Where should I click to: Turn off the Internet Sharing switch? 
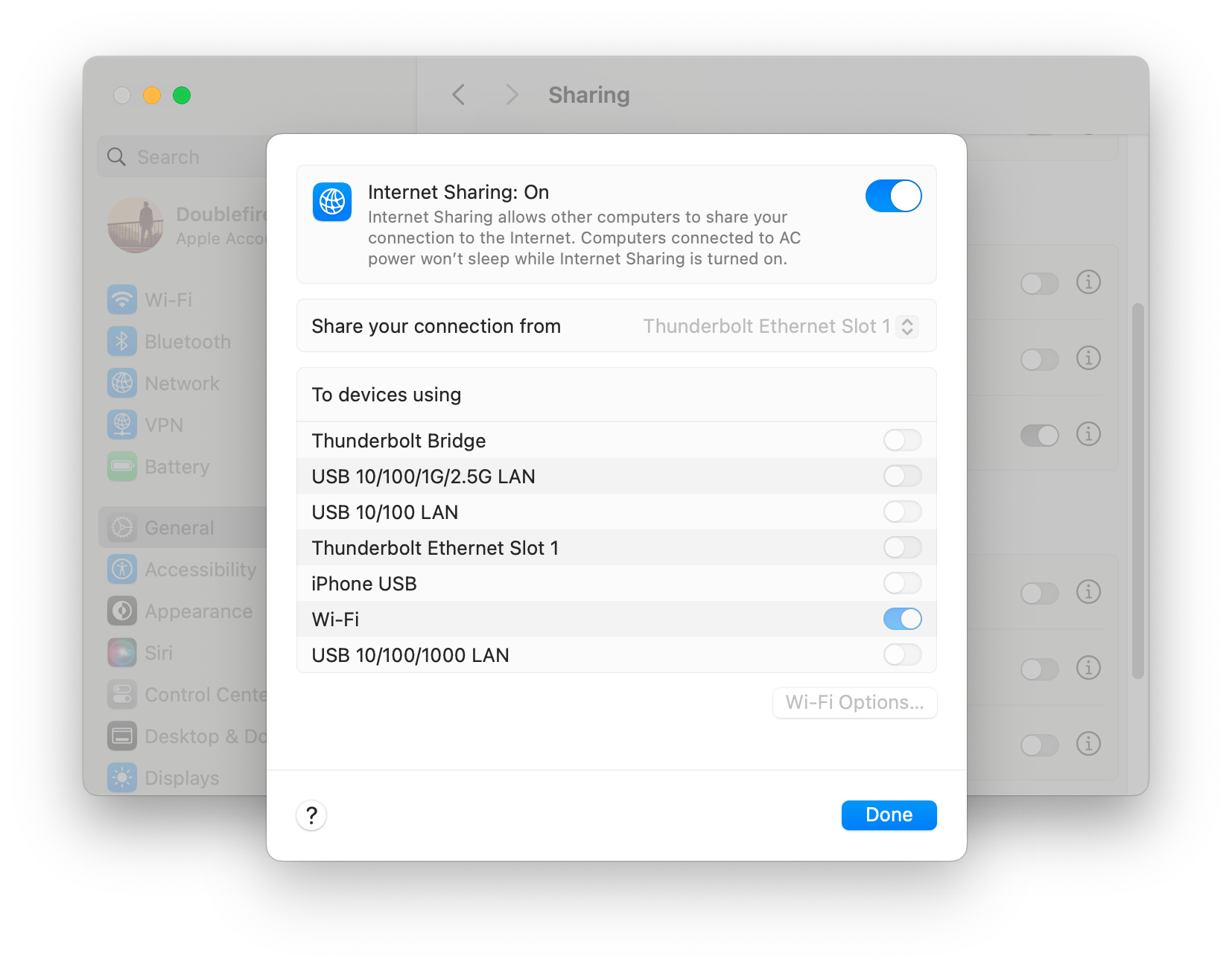pyautogui.click(x=893, y=196)
